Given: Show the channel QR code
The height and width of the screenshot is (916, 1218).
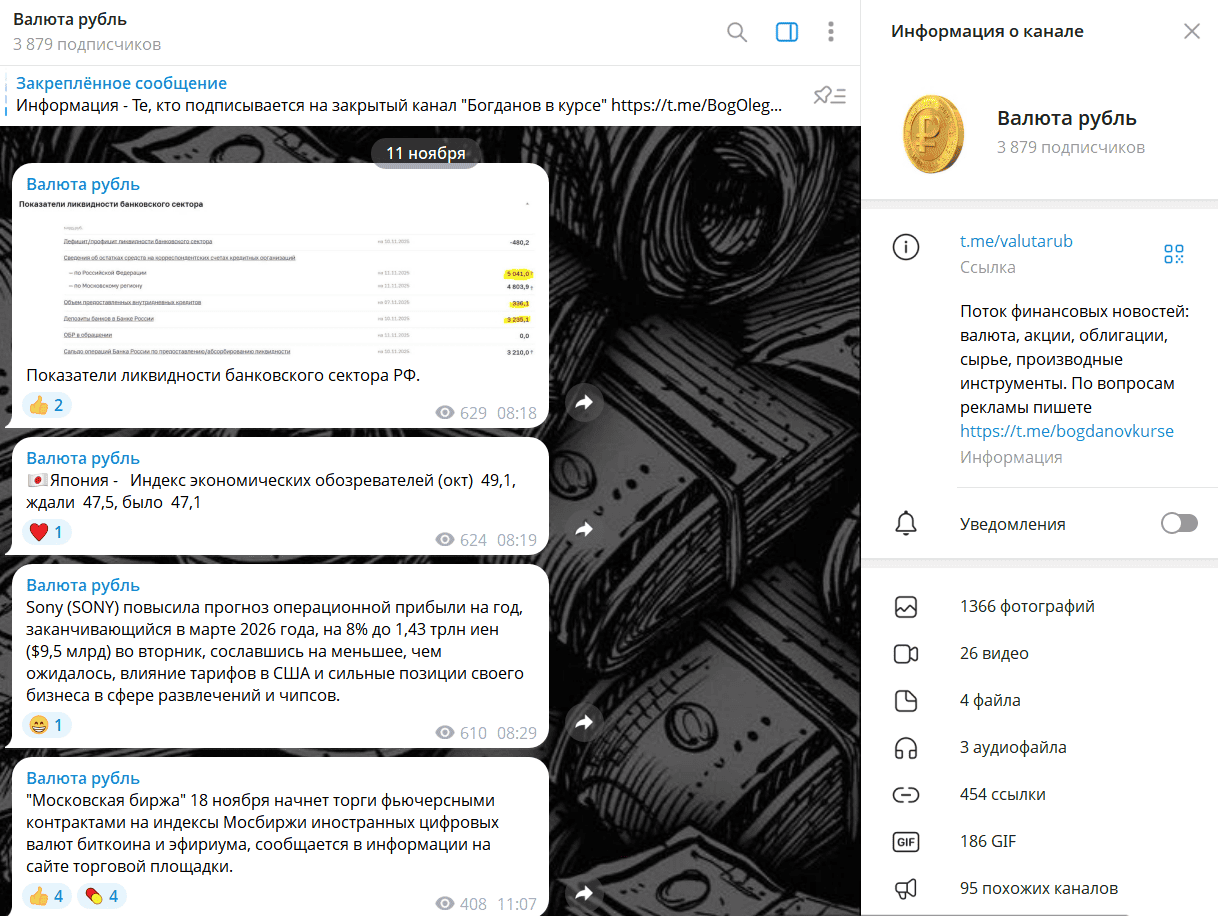Looking at the screenshot, I should (1174, 254).
